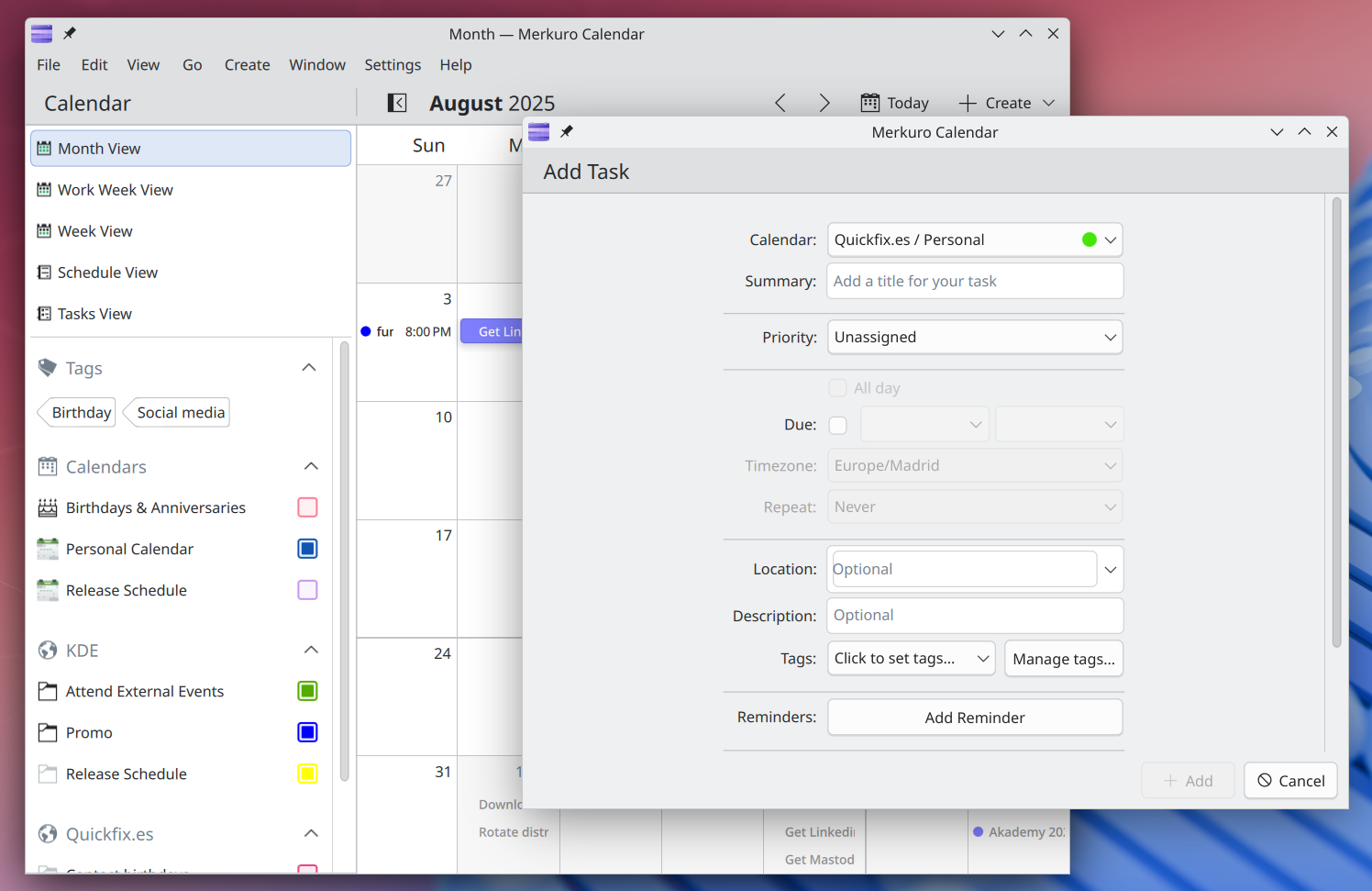Click the Month View icon in sidebar
1372x891 pixels.
pyautogui.click(x=44, y=149)
